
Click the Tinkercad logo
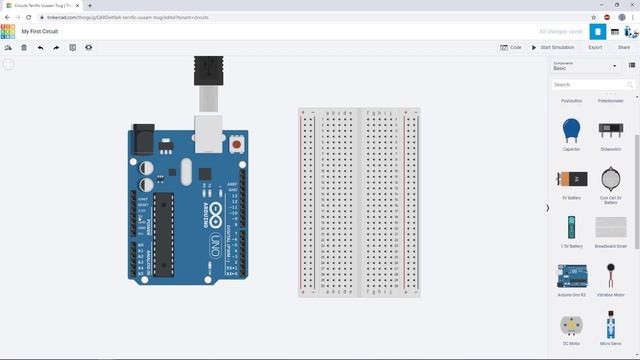click(8, 31)
